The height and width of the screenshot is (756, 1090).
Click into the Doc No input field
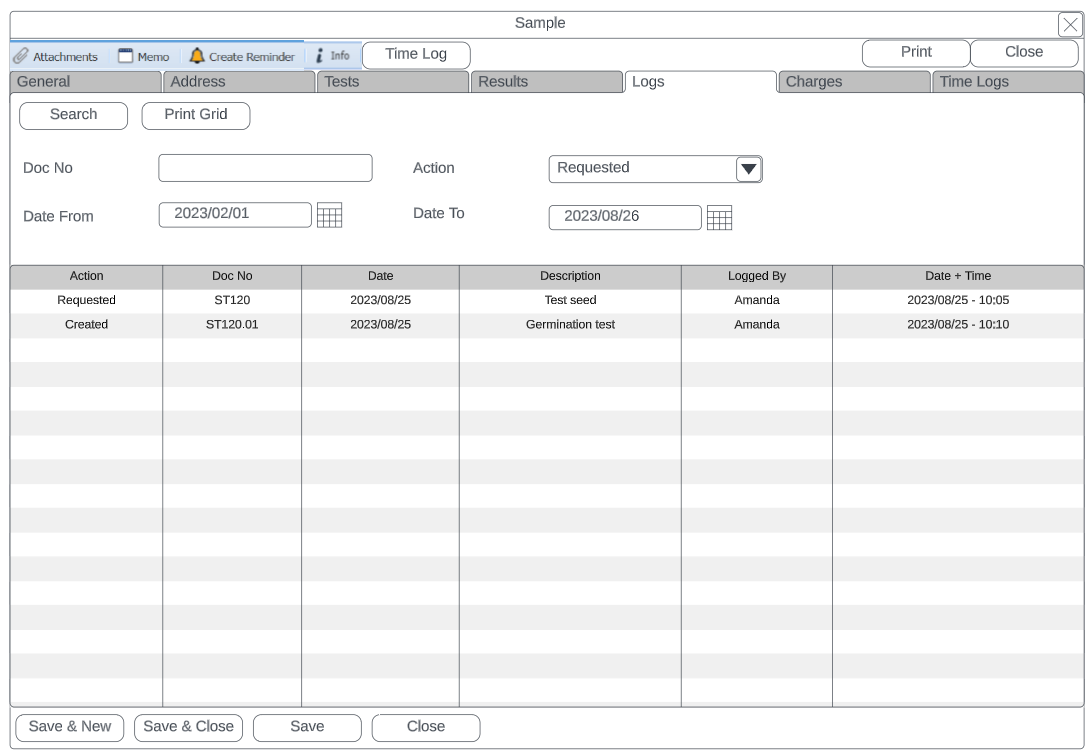(265, 168)
